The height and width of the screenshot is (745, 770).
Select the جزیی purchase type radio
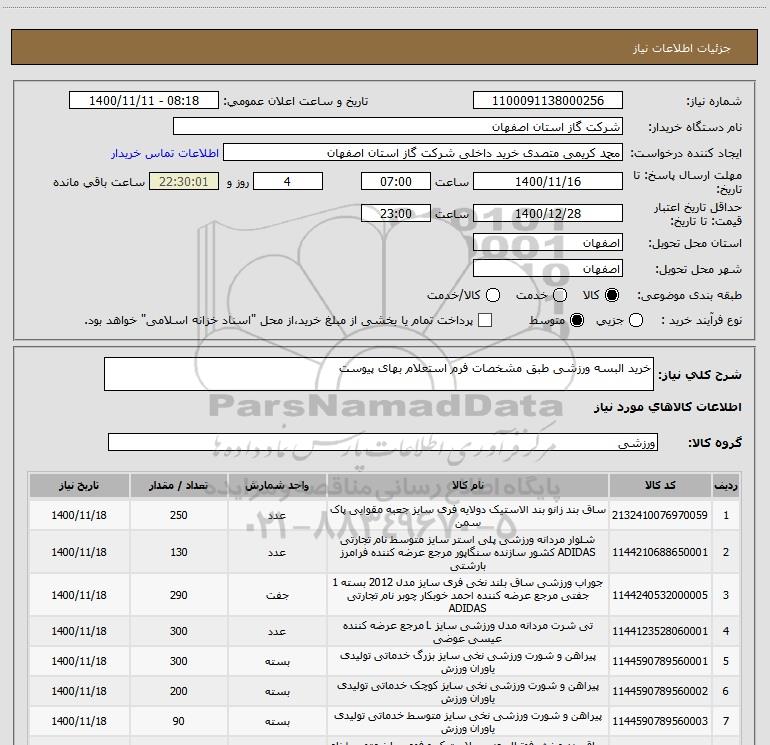(635, 320)
